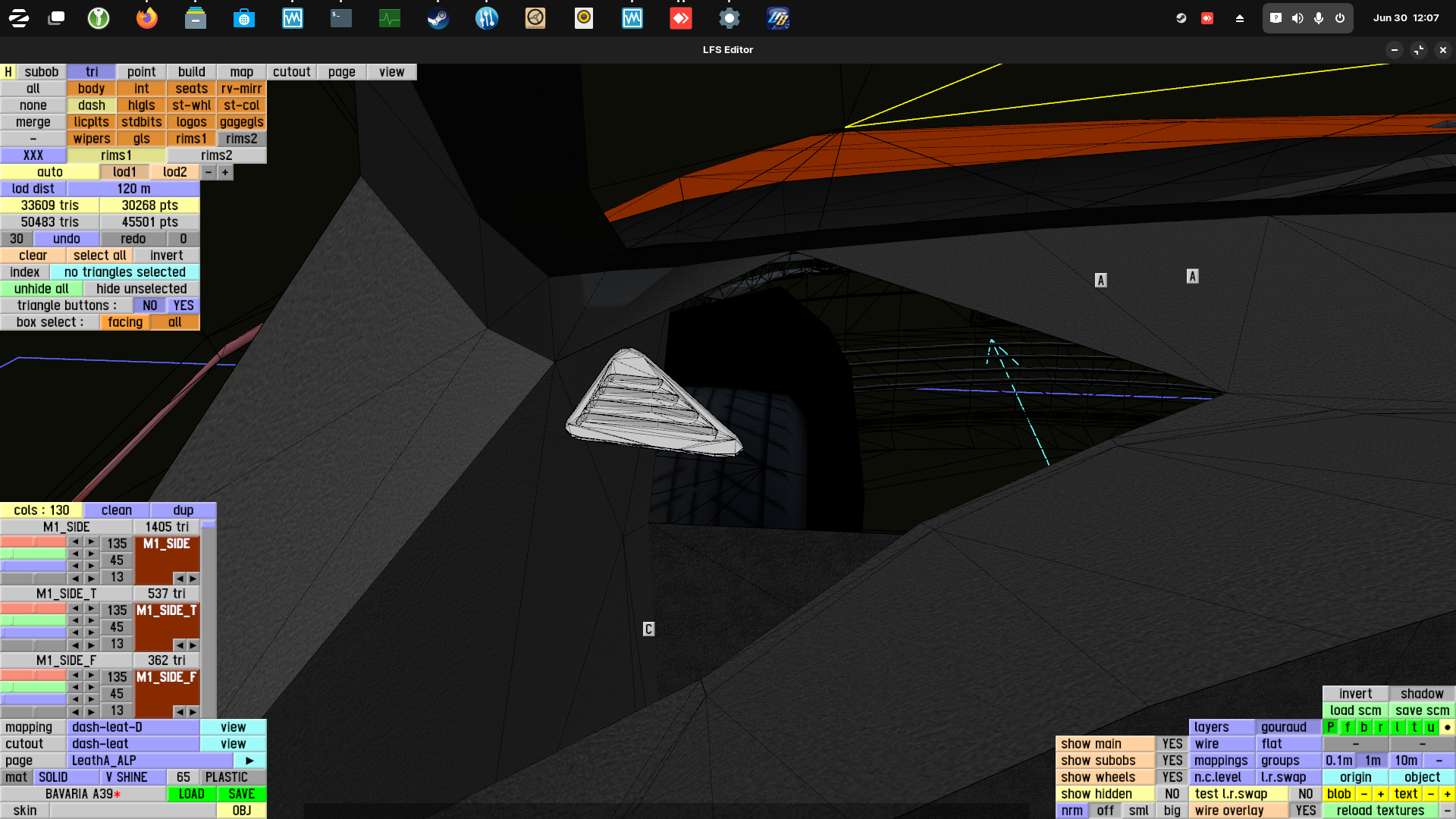Click the lod plus button
The height and width of the screenshot is (819, 1456).
tap(225, 172)
